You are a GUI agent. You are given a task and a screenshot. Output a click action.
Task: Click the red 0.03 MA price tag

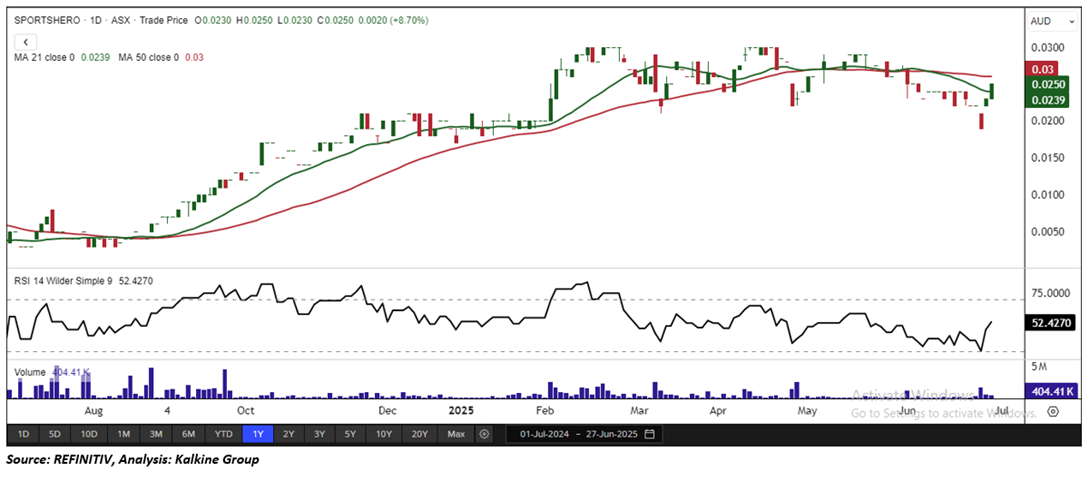click(1041, 70)
